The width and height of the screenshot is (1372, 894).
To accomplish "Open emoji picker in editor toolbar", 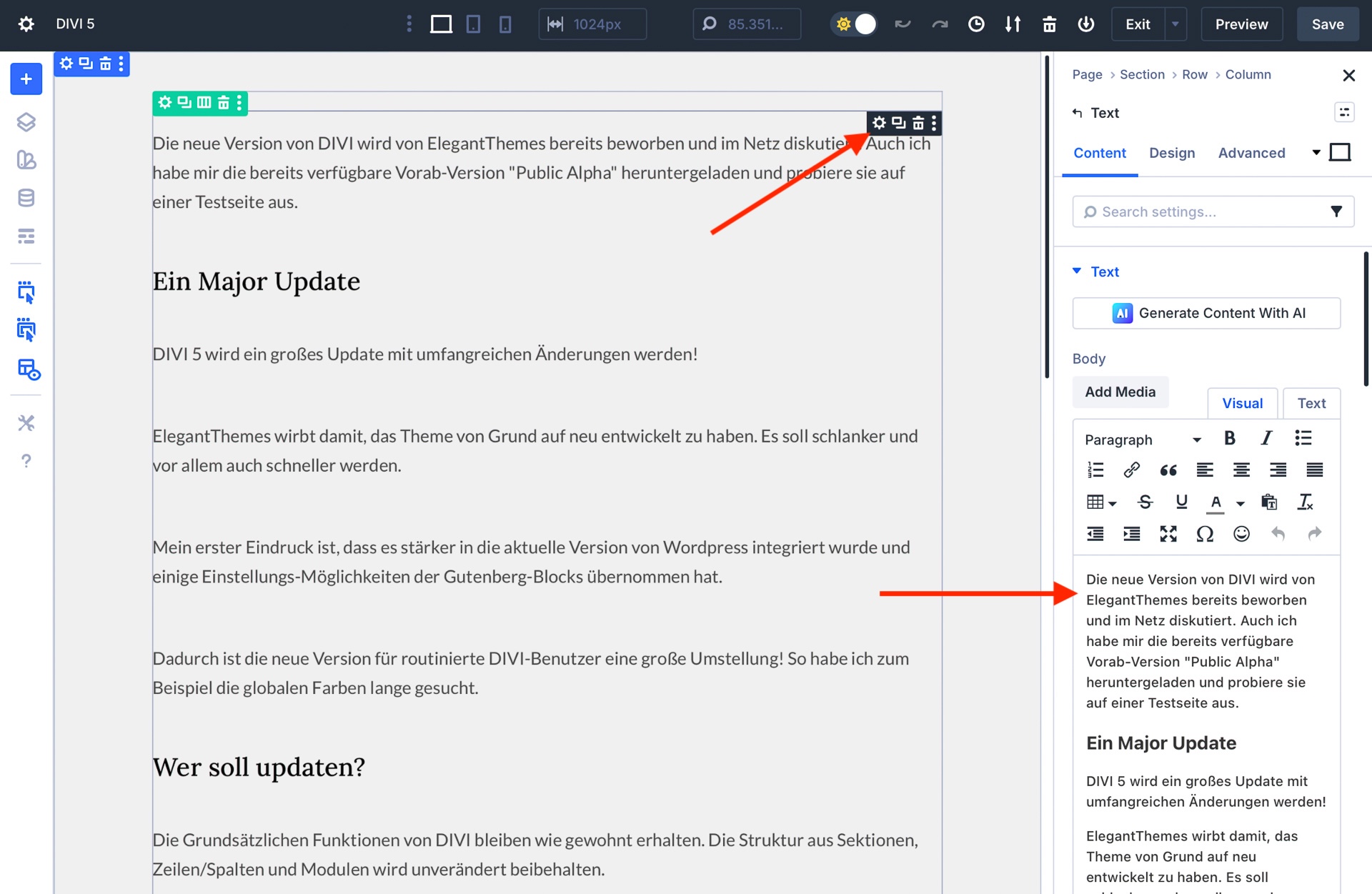I will (1241, 534).
